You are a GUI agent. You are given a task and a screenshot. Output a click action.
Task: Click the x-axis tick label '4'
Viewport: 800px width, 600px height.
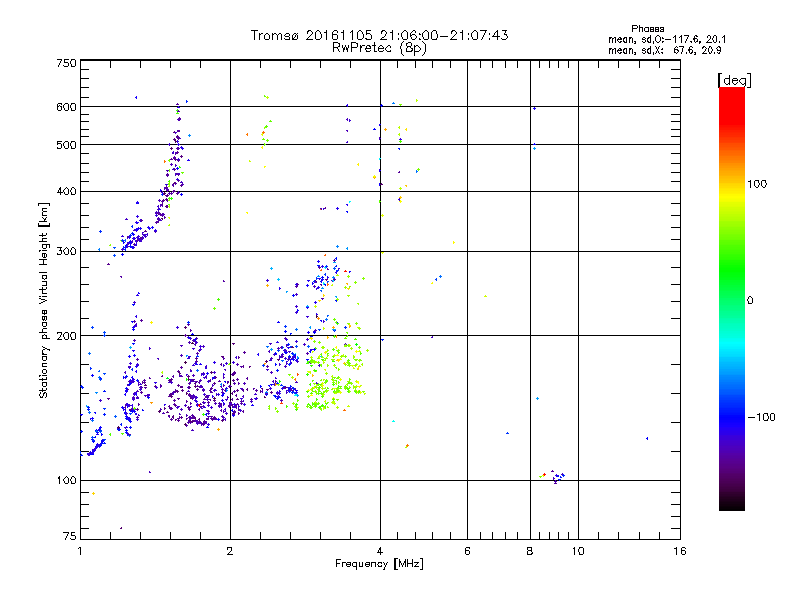[x=380, y=551]
